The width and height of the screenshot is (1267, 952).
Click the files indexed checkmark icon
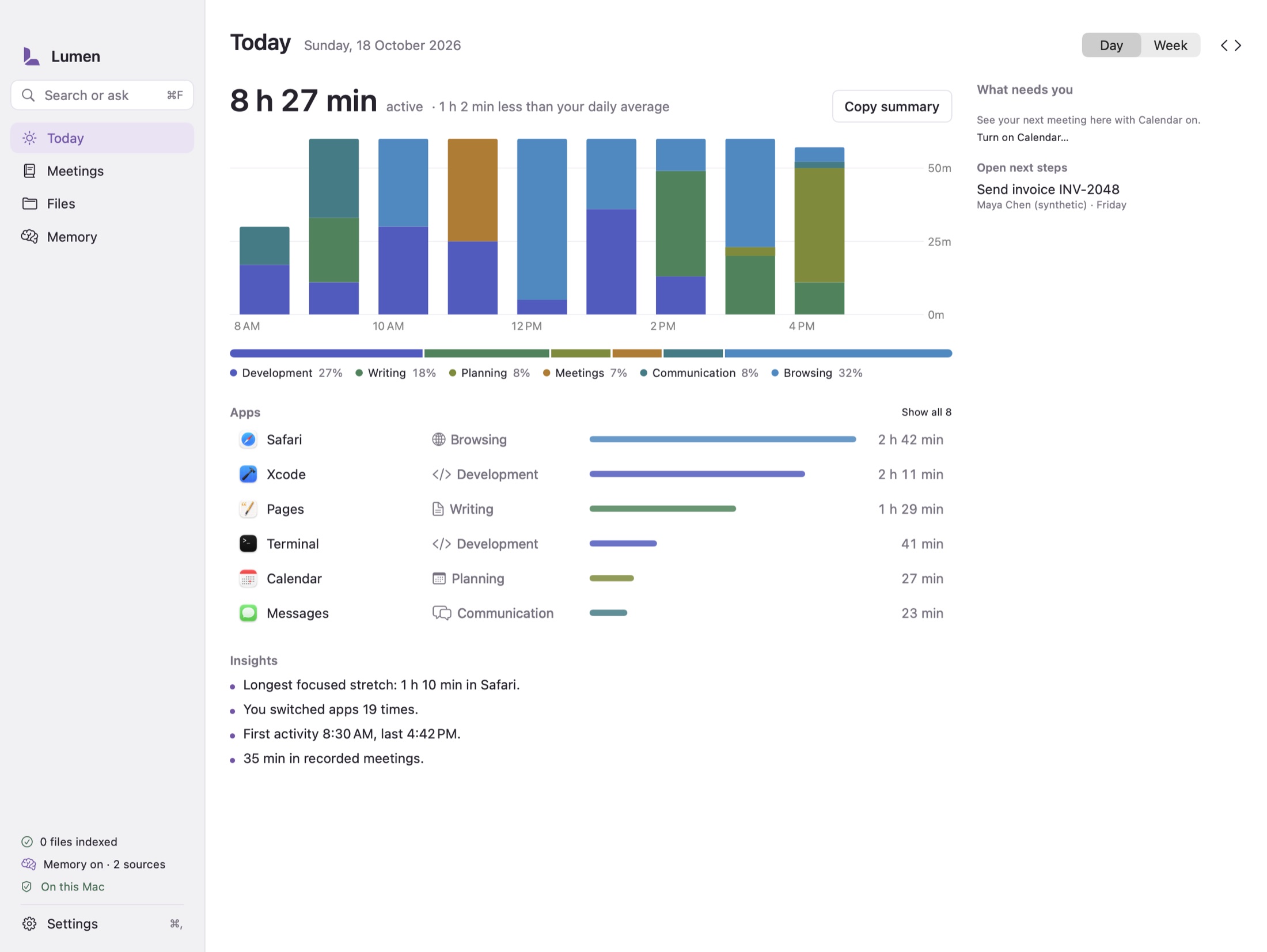pyautogui.click(x=27, y=841)
